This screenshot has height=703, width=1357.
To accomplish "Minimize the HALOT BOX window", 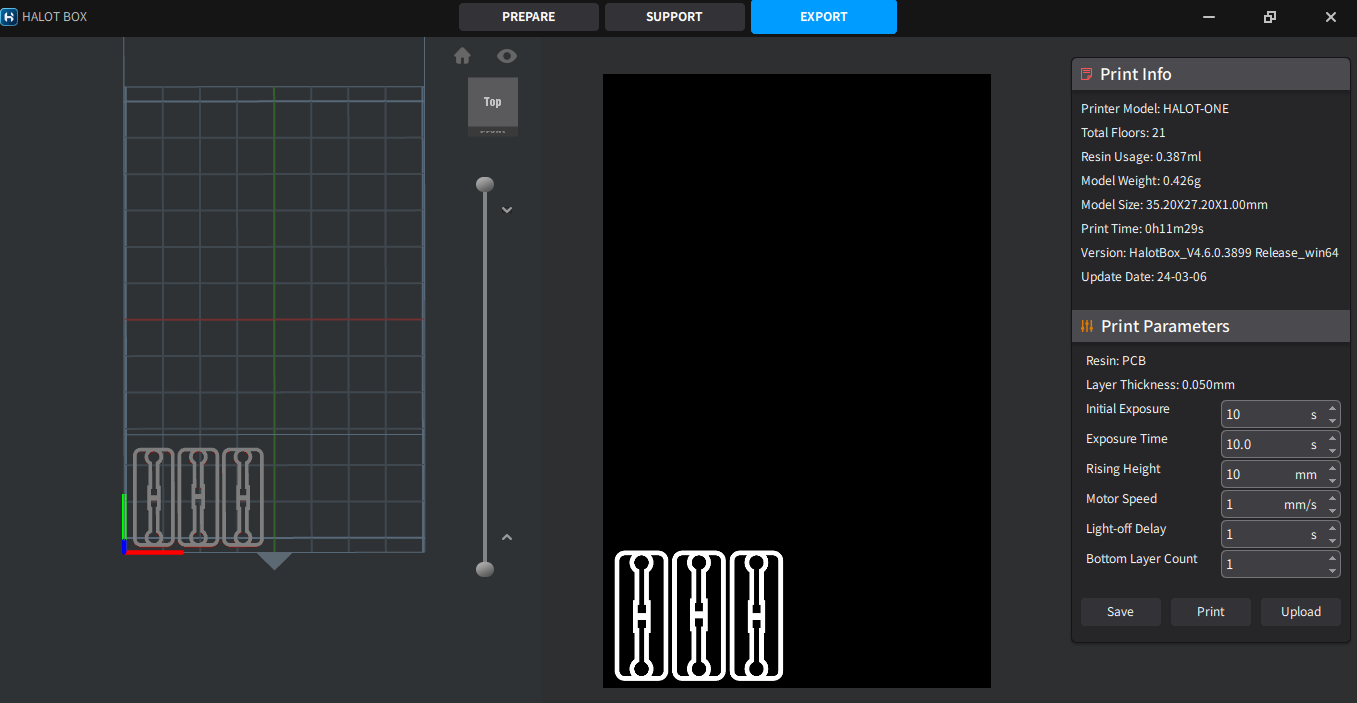I will tap(1210, 17).
